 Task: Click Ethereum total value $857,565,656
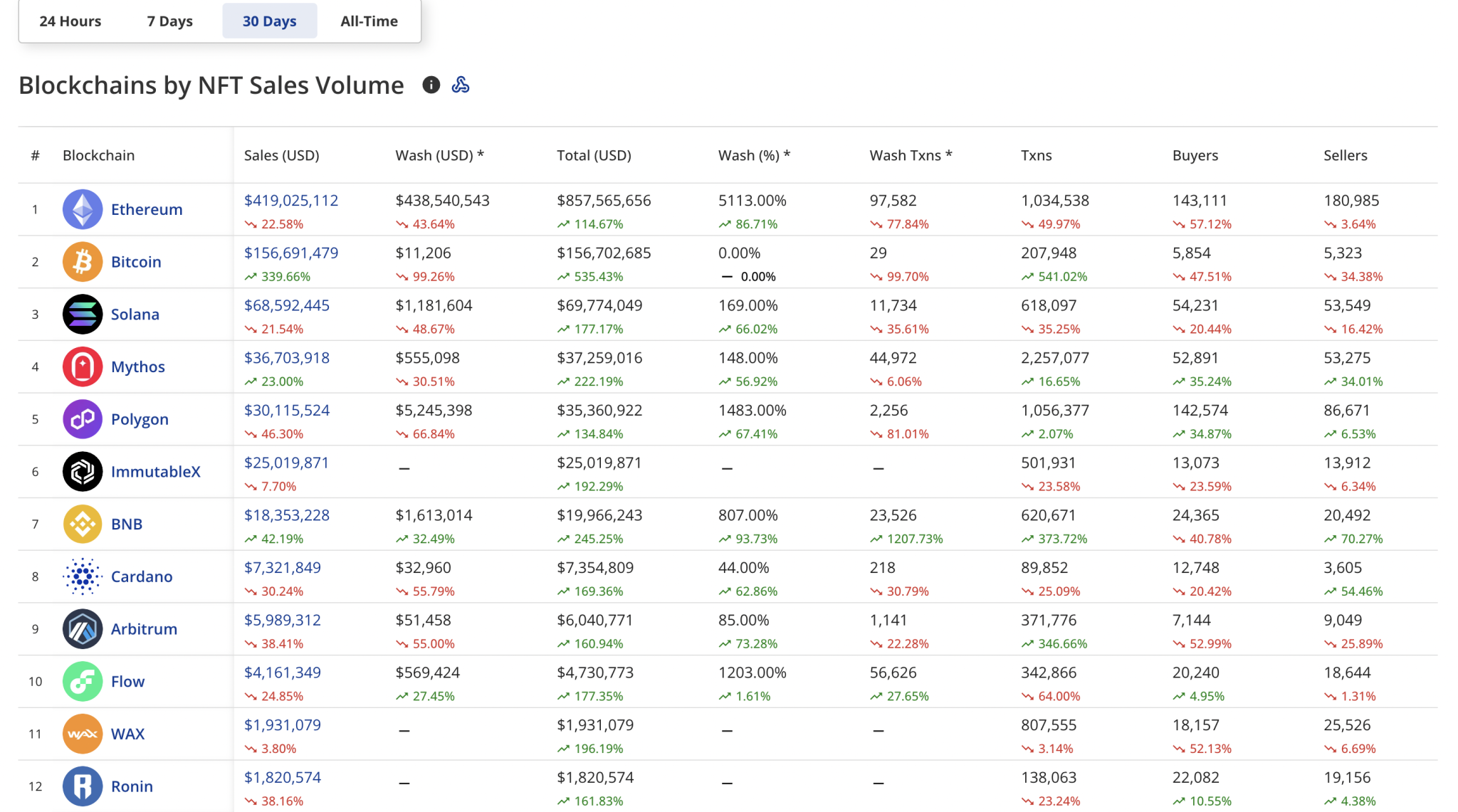pyautogui.click(x=604, y=201)
